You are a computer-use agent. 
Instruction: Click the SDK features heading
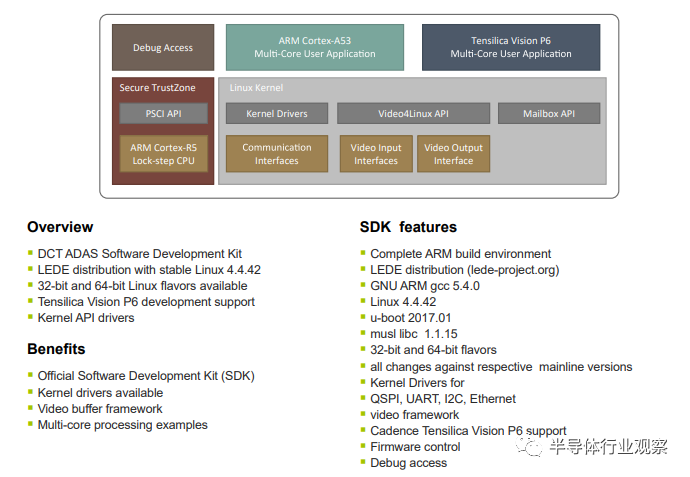tap(408, 227)
